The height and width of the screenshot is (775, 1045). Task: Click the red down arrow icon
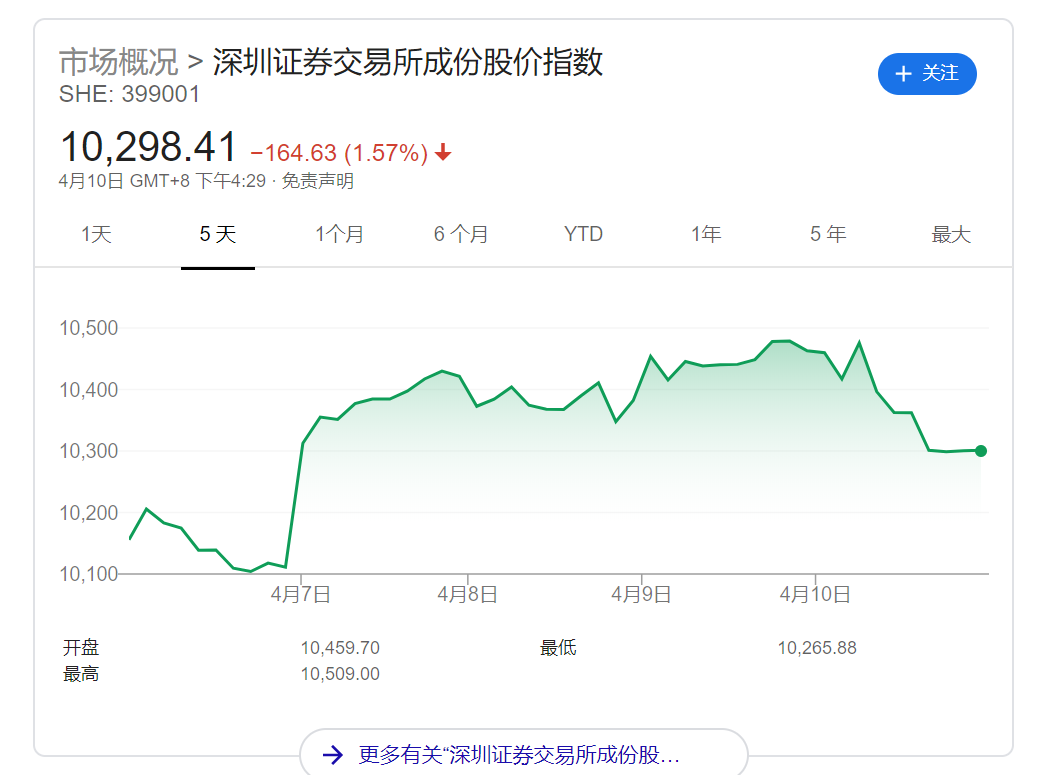click(443, 153)
